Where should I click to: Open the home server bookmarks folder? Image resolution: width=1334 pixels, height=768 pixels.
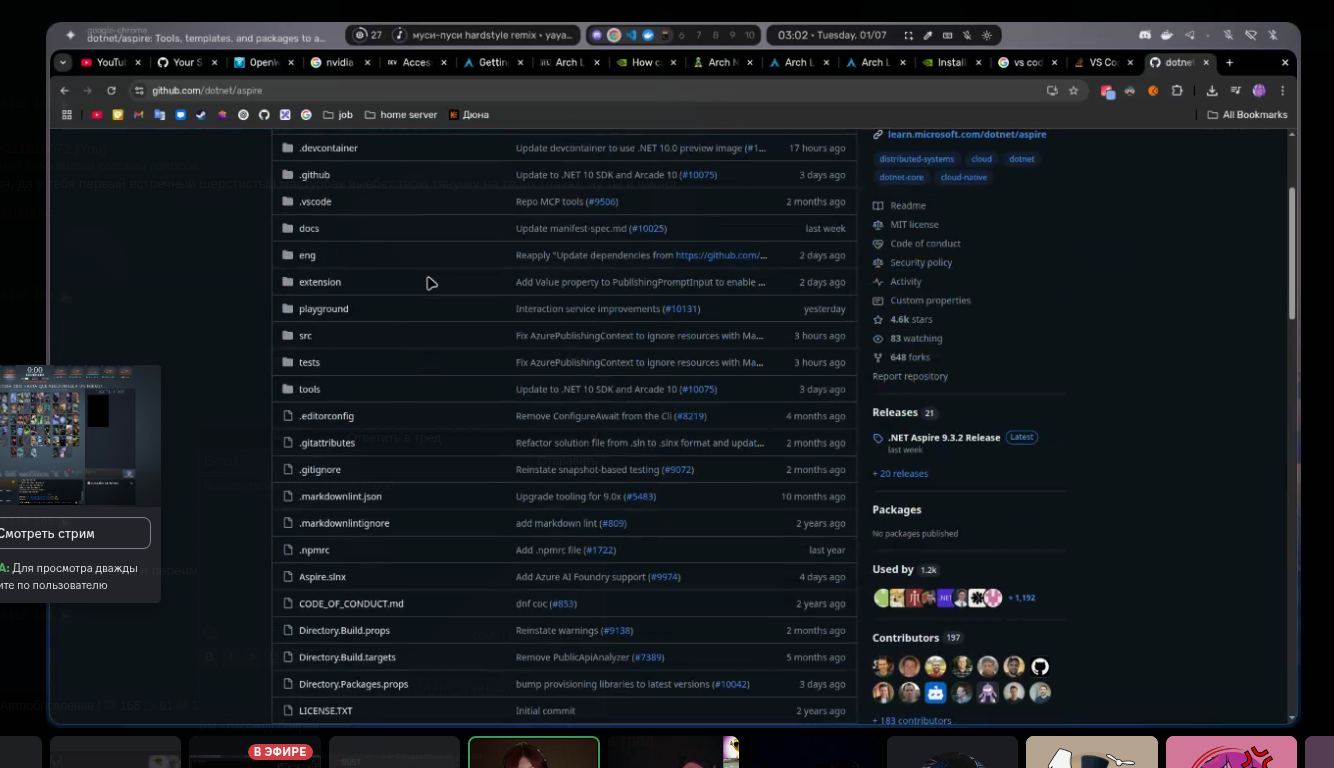(x=401, y=115)
